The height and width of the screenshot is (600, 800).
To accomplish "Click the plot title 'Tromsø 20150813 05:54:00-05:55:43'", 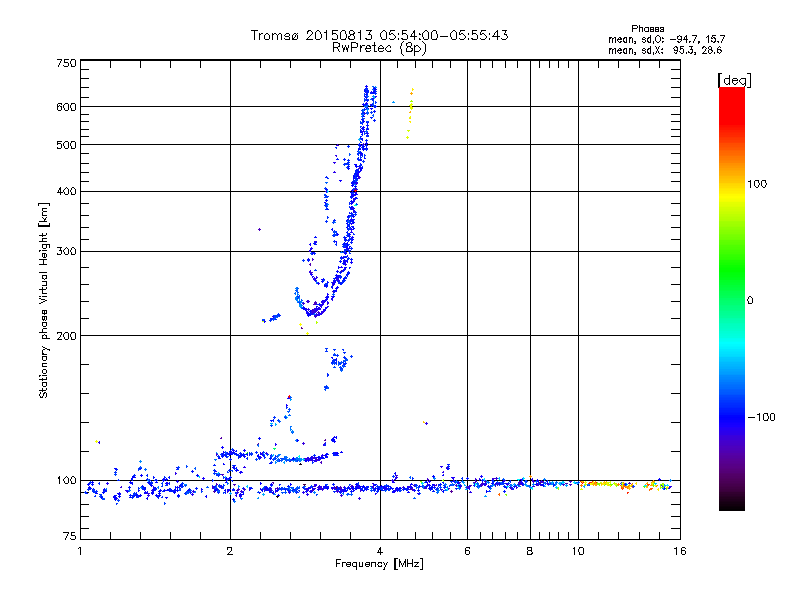I will tap(379, 35).
